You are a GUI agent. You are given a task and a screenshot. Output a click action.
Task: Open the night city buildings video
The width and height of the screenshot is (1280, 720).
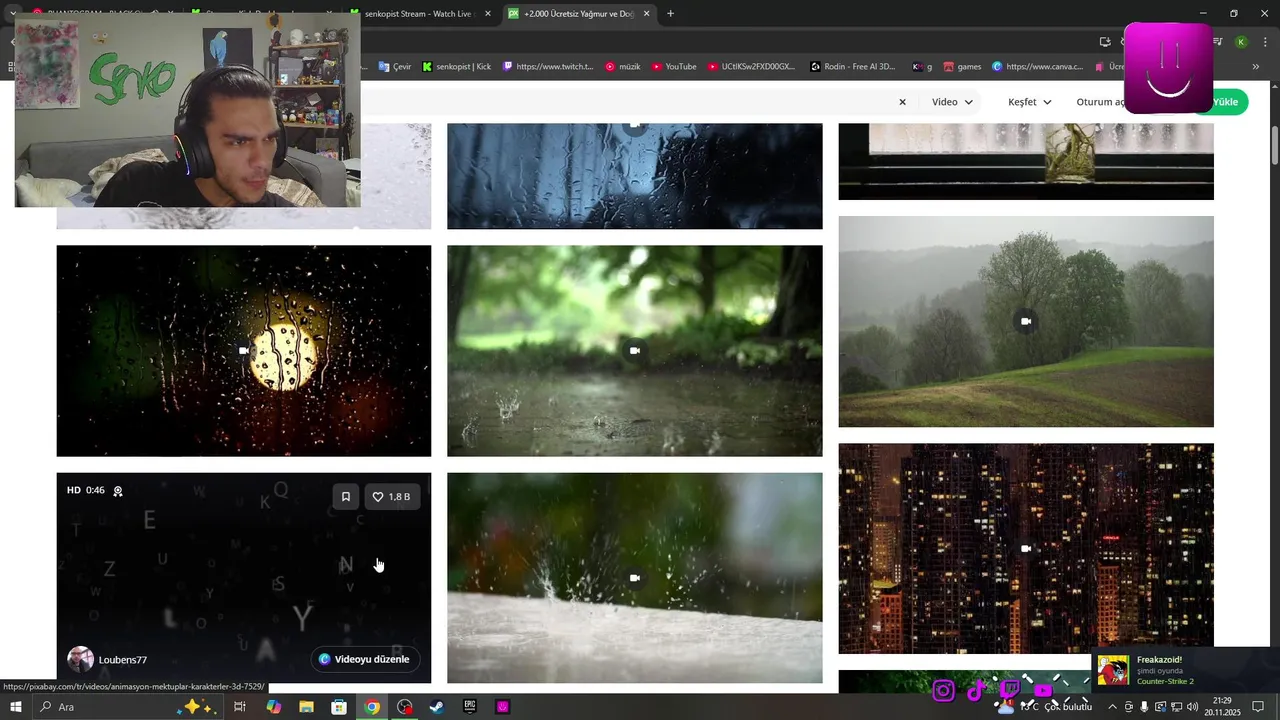pos(1026,548)
